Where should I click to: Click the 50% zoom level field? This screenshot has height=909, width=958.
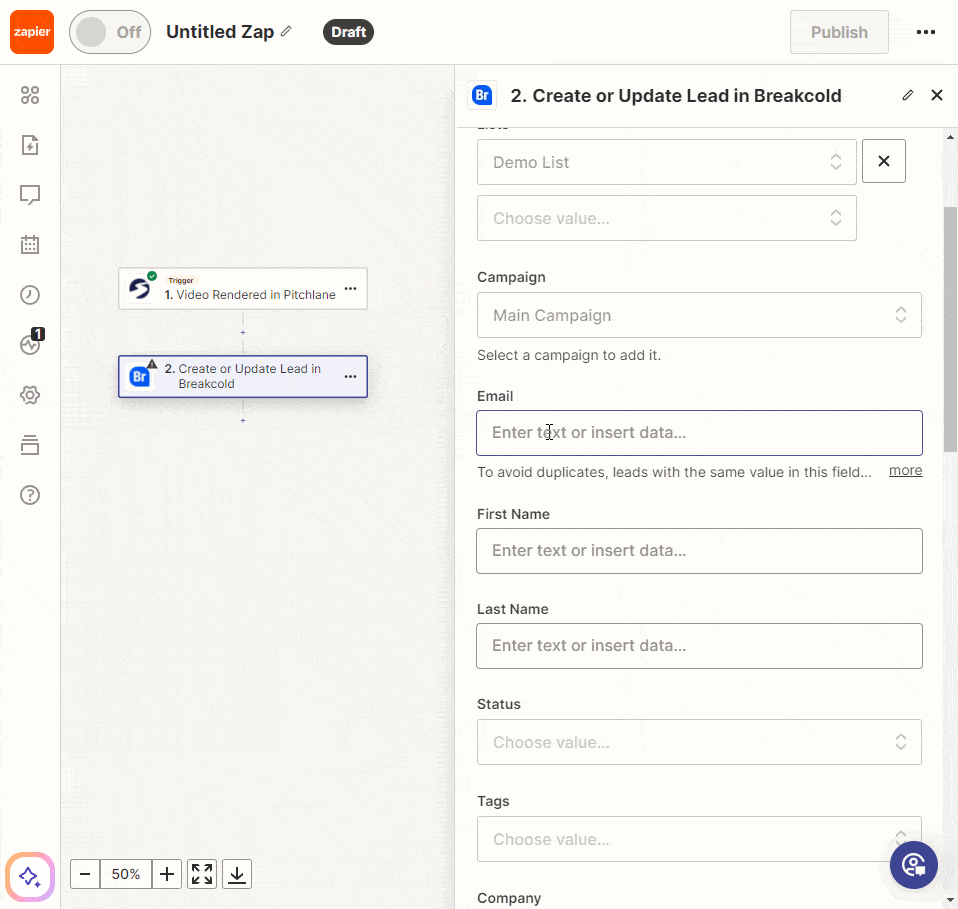[126, 874]
